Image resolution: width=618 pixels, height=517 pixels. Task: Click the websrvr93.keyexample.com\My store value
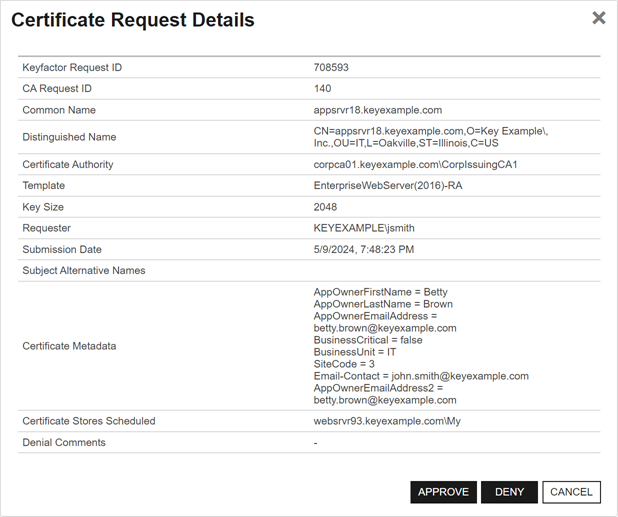[387, 421]
